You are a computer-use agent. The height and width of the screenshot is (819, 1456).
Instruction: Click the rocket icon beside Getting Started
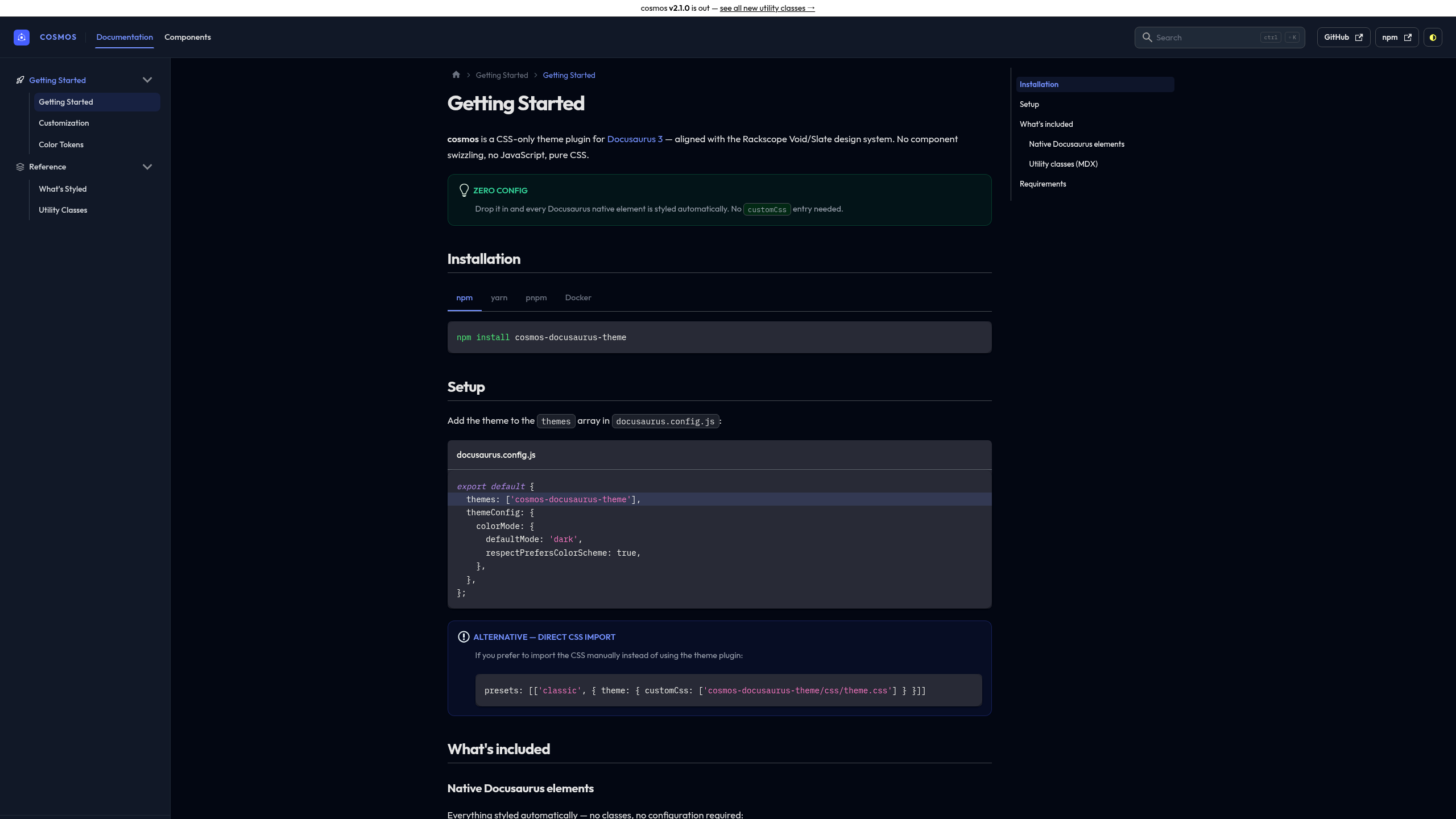pos(20,80)
